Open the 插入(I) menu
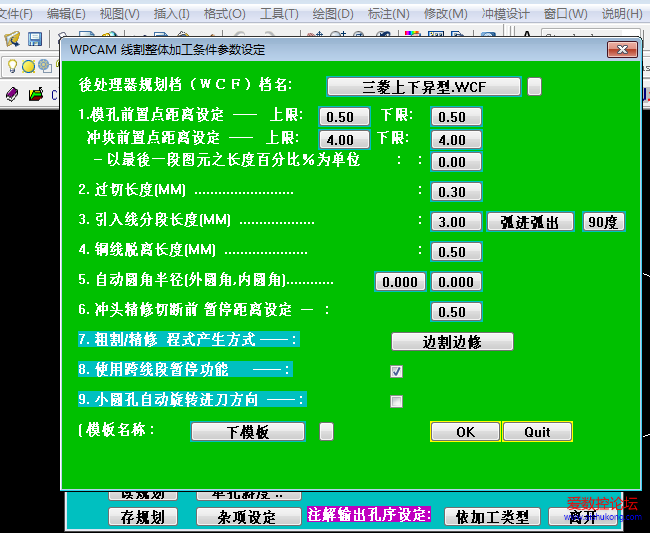Screen dimensions: 650x533 pyautogui.click(x=172, y=14)
